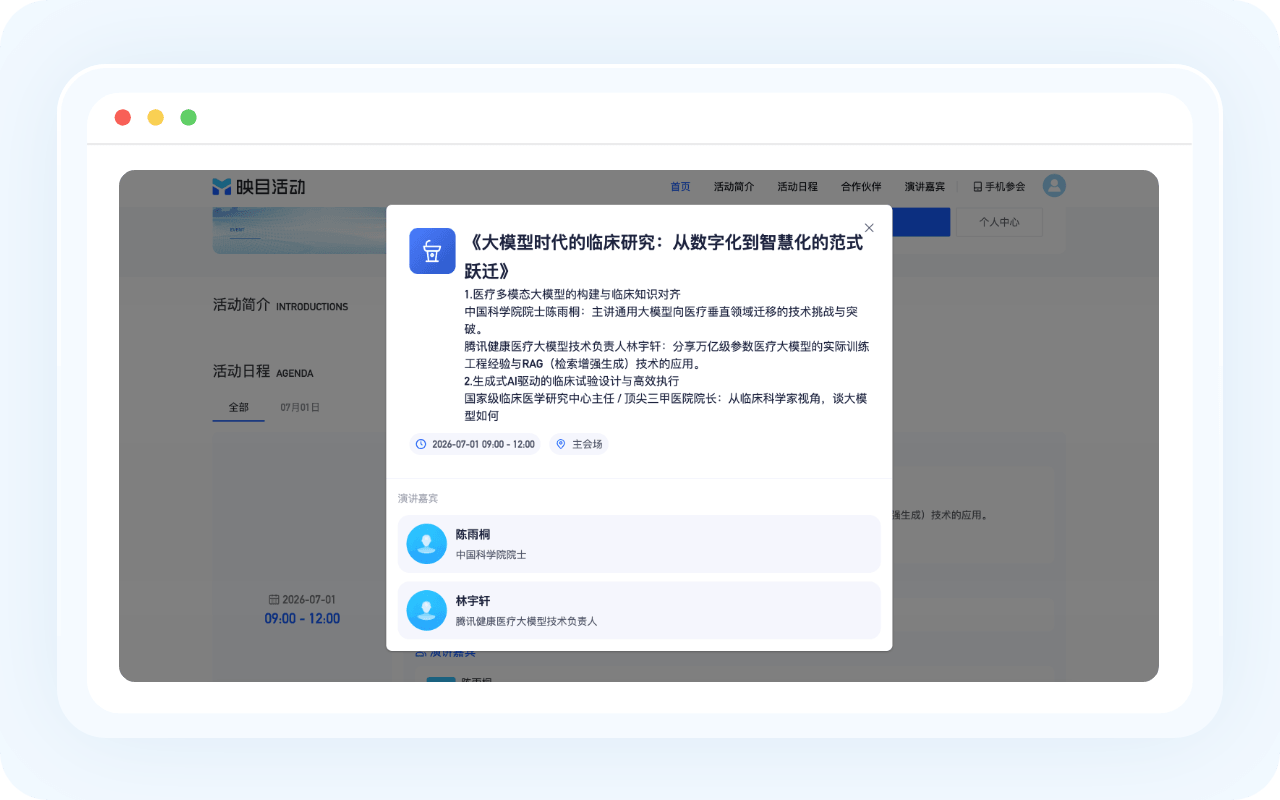The width and height of the screenshot is (1280, 800).
Task: Click the event banner thumbnail behind the dialog
Action: (x=300, y=232)
